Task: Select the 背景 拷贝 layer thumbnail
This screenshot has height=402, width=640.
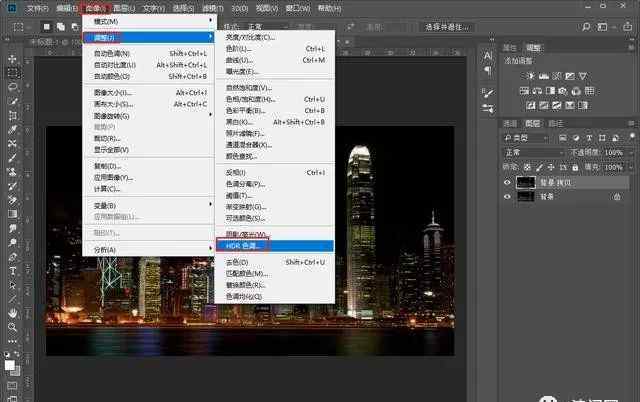Action: 524,183
